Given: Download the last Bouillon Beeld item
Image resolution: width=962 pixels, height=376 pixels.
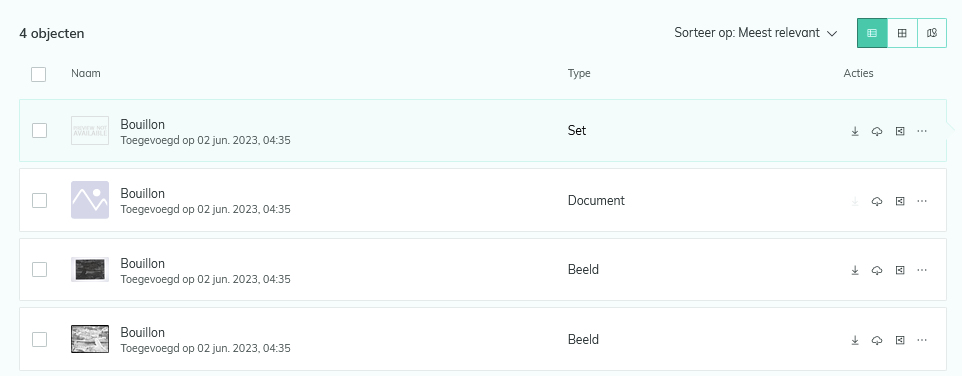Looking at the screenshot, I should click(855, 340).
